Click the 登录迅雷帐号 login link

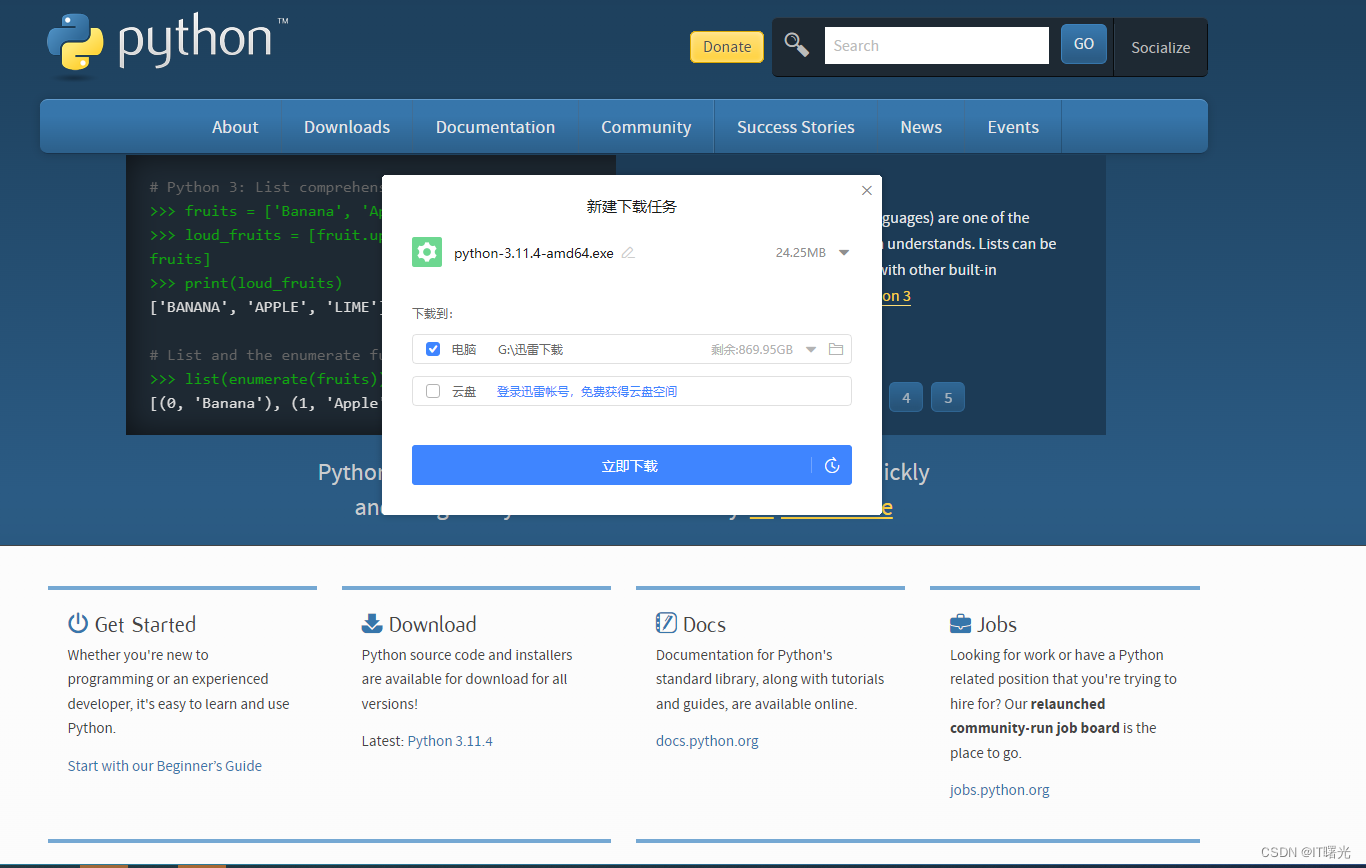(x=587, y=392)
